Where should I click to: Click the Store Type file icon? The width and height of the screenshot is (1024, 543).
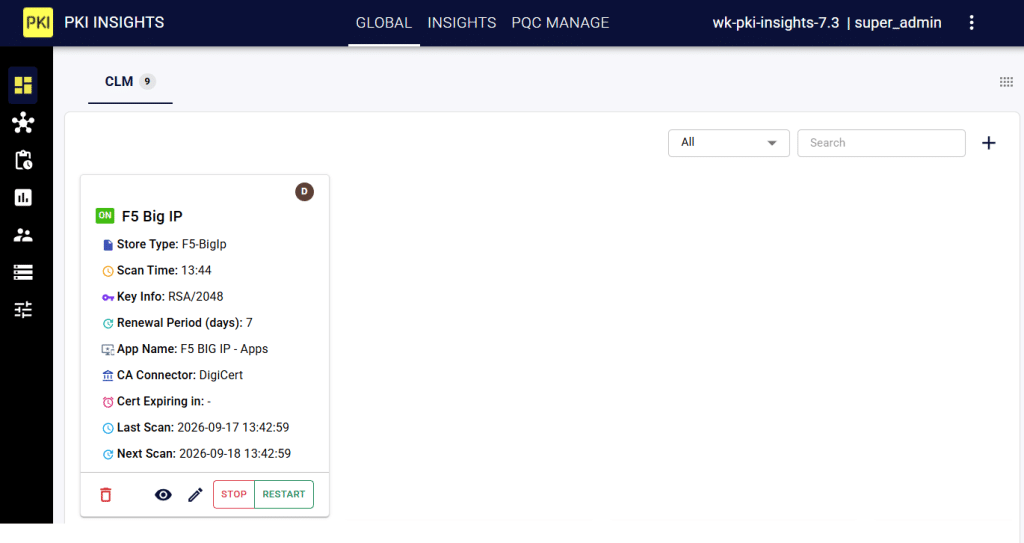pyautogui.click(x=108, y=245)
